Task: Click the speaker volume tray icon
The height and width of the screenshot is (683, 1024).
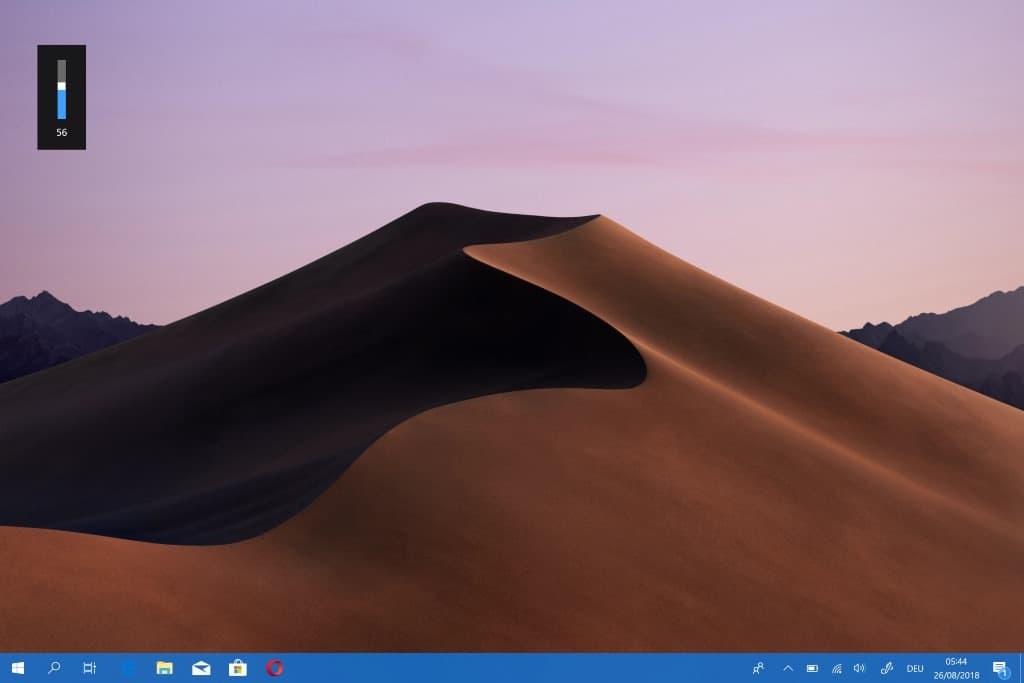Action: 859,668
